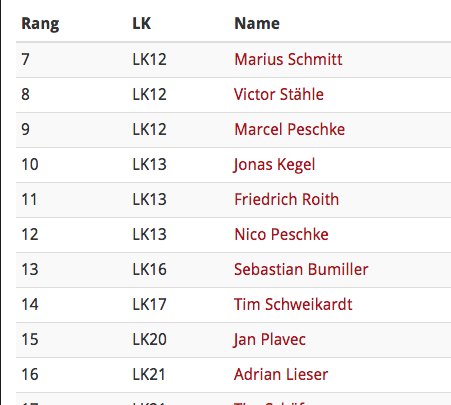Open Adrian Lieser player profile
This screenshot has width=451, height=405.
281,375
